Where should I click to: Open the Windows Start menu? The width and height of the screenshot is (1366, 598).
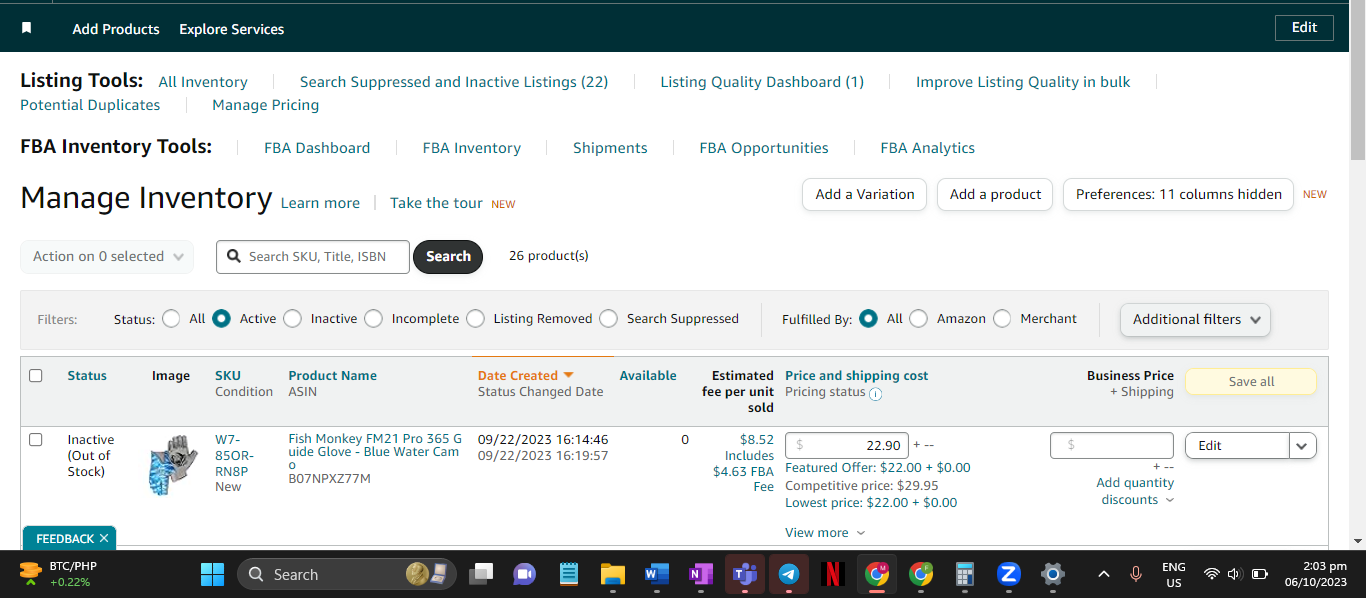pyautogui.click(x=212, y=574)
